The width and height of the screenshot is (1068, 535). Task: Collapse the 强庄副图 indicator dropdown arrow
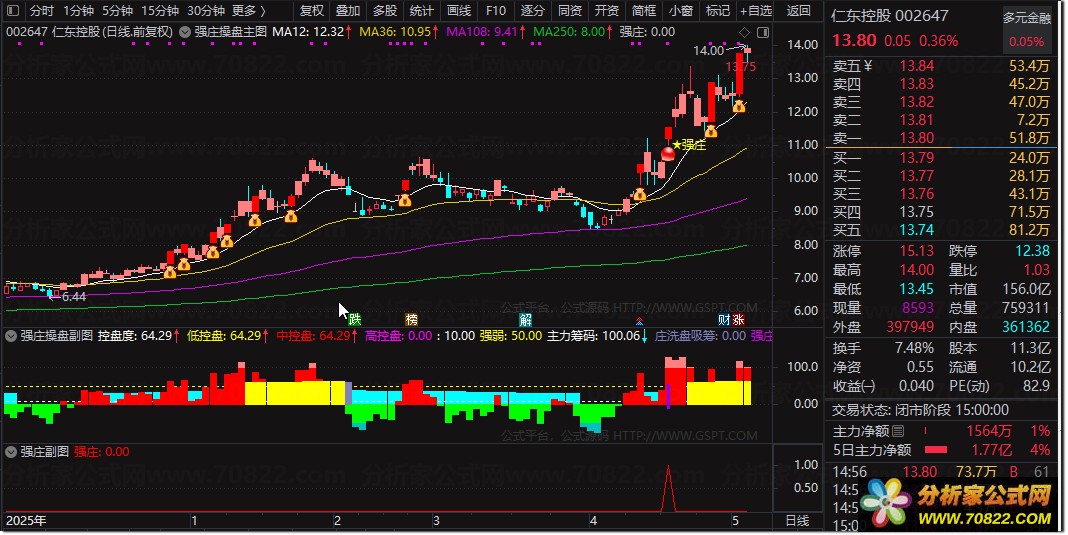click(11, 451)
